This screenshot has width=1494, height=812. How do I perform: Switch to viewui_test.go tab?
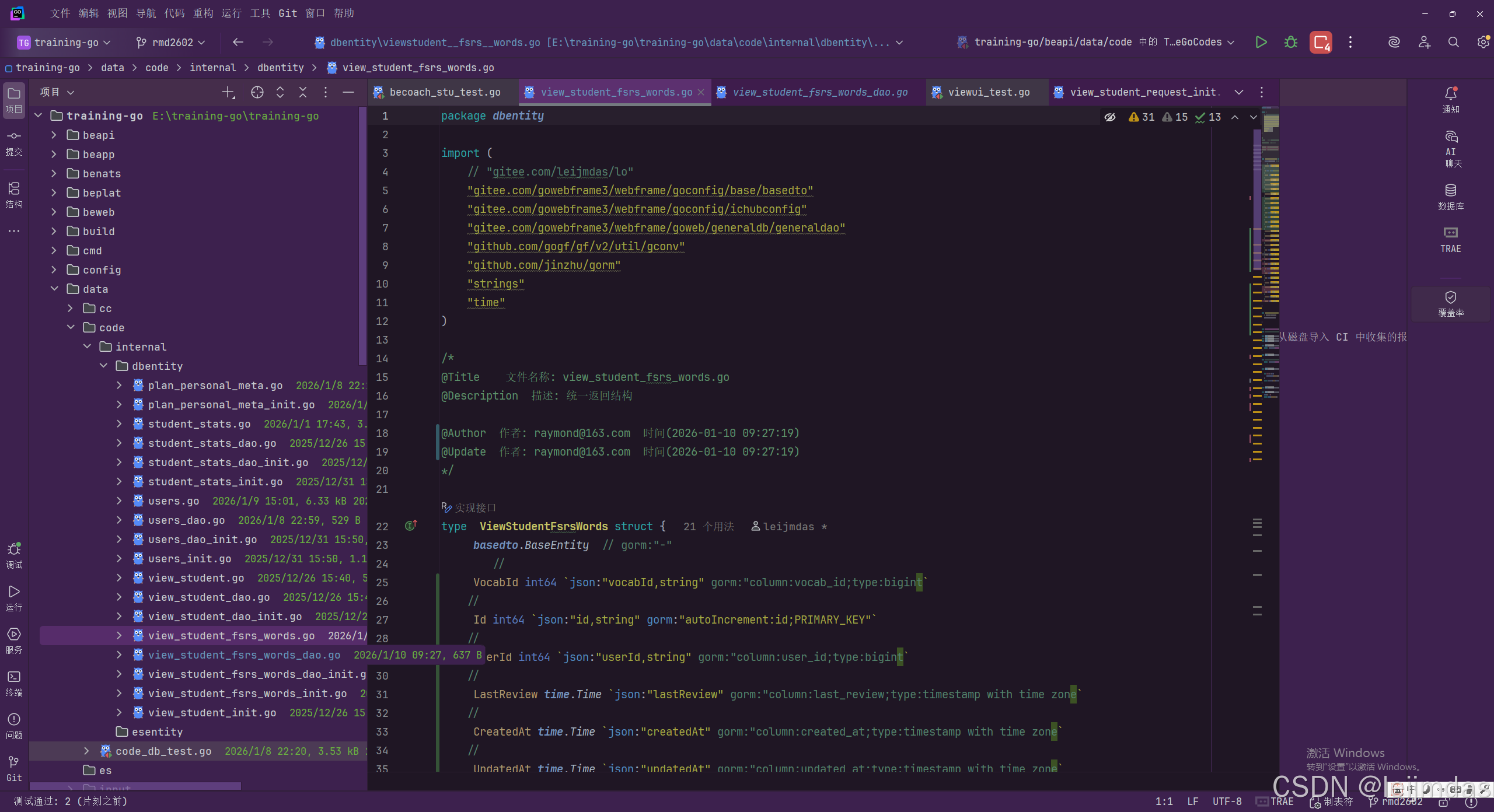click(988, 92)
